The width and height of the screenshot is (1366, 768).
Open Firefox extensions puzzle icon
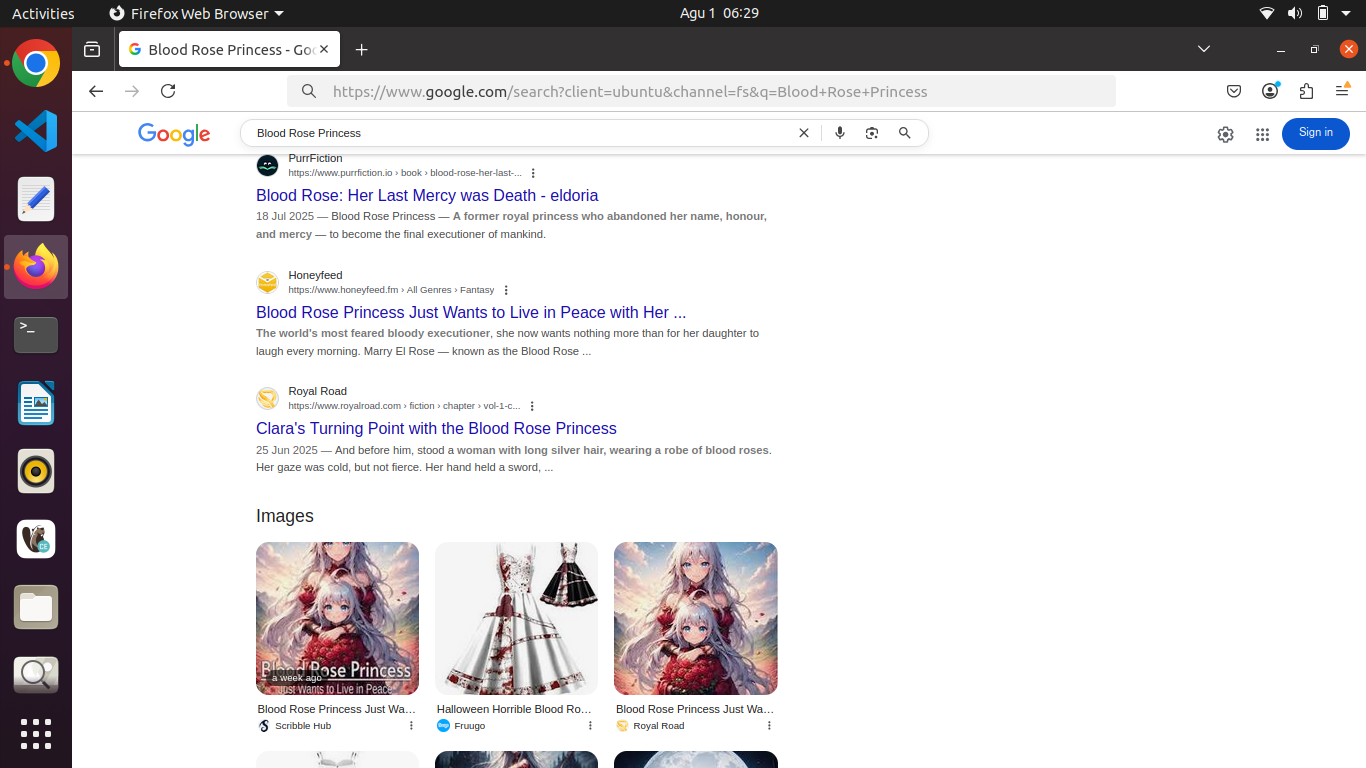[x=1306, y=91]
